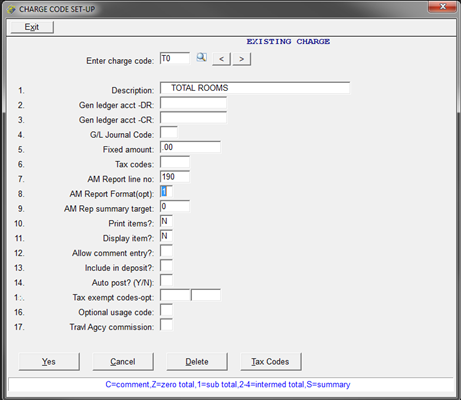Click the AM Report line no field

click(x=175, y=177)
